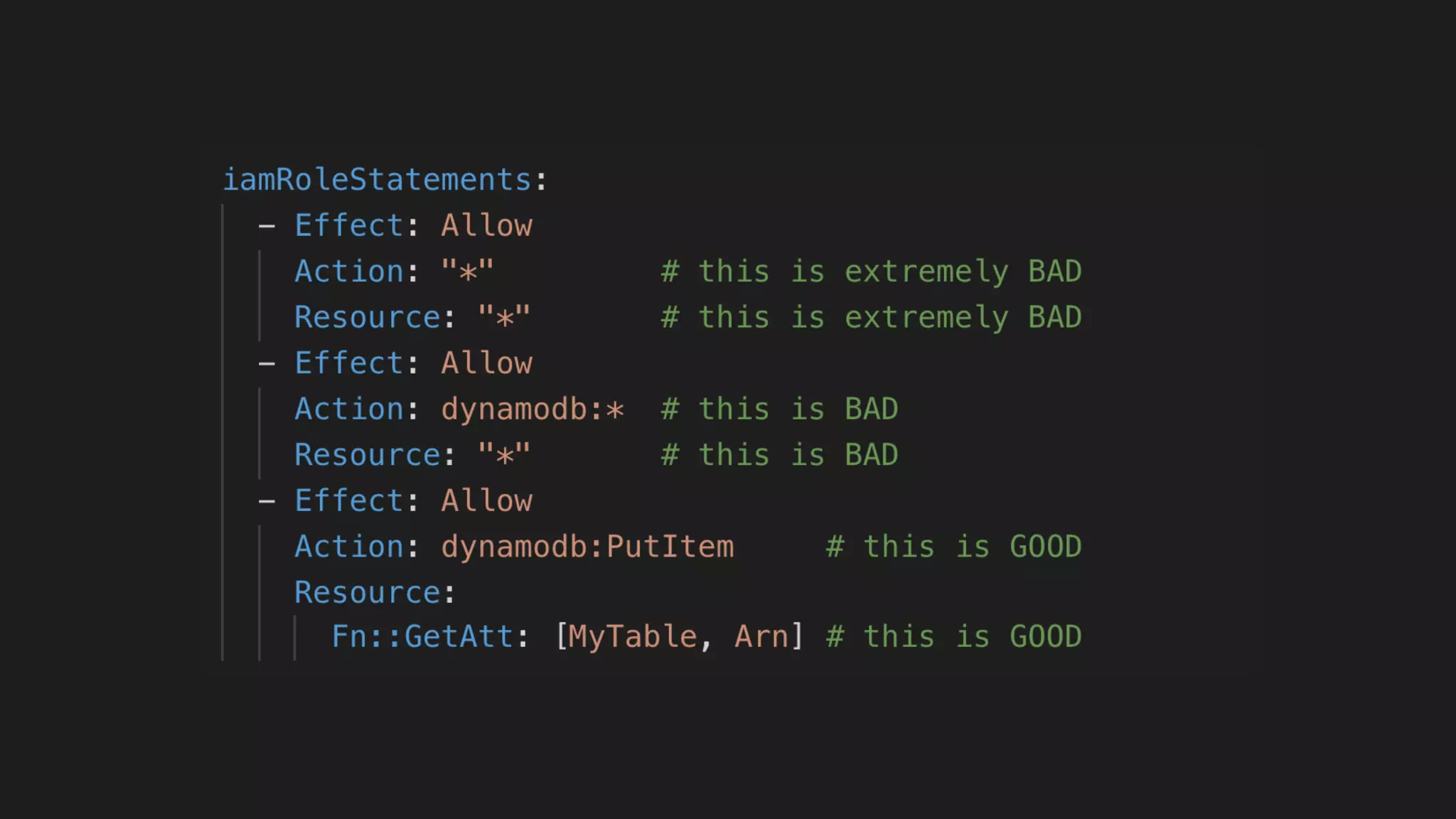
Task: Click the Resource "*" value in second statement
Action: tap(504, 455)
